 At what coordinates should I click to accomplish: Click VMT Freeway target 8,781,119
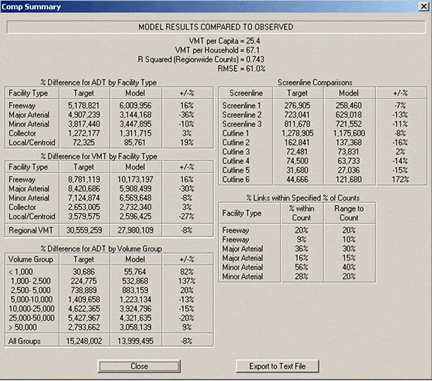coord(84,179)
